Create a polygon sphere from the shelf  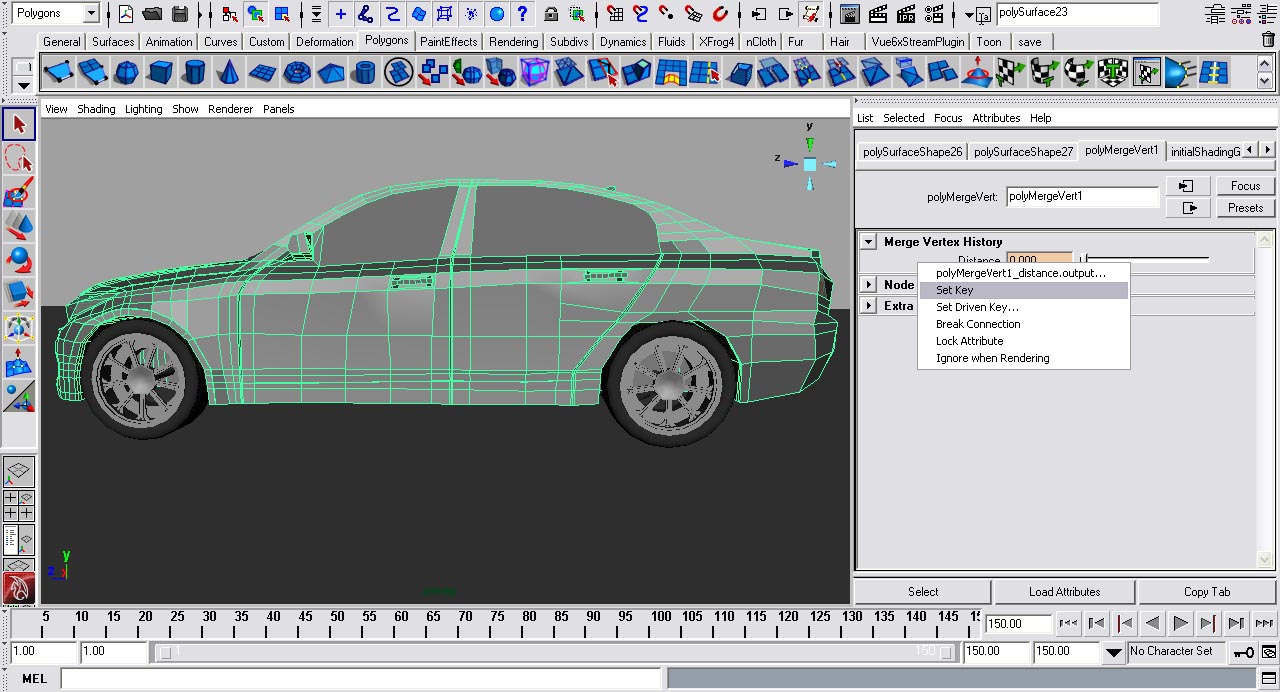[127, 72]
